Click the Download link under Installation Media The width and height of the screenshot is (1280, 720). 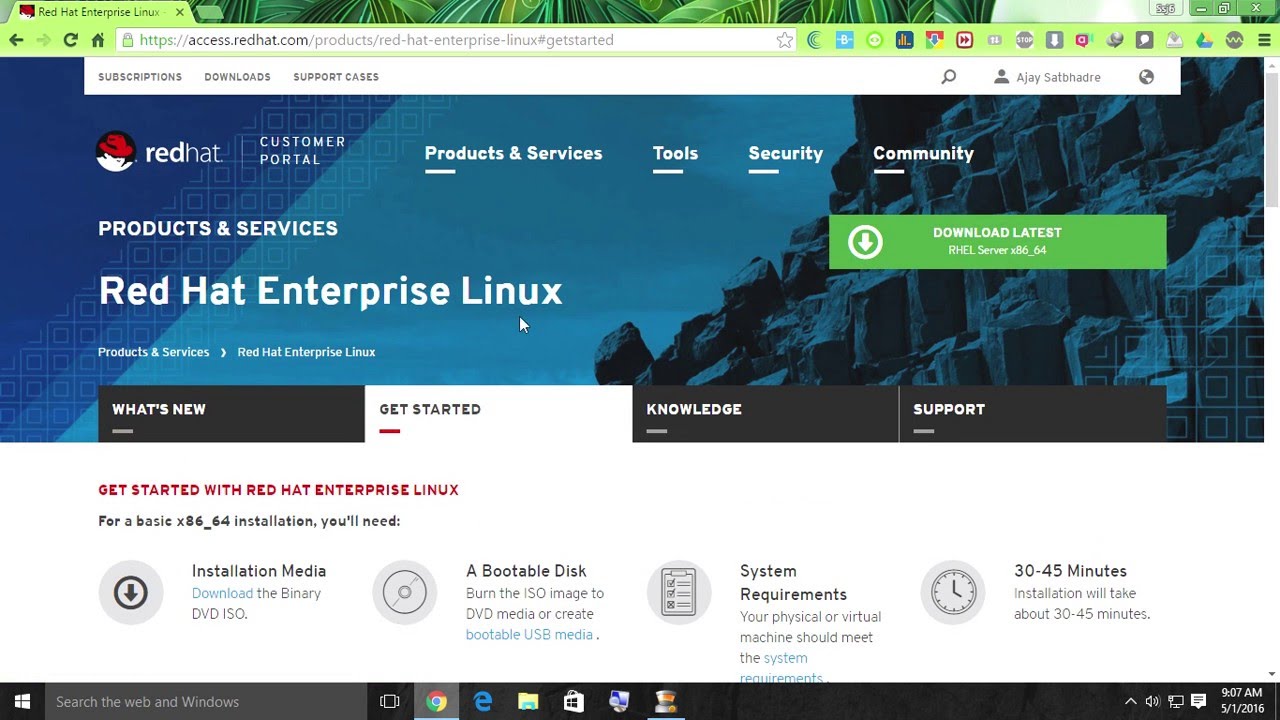[222, 593]
